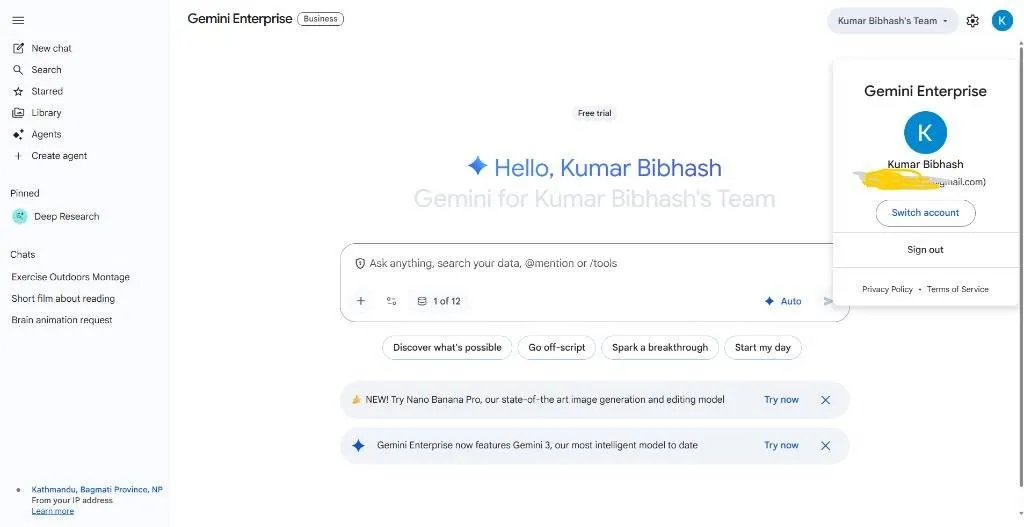Dismiss the Gemini 3 announcement banner
Viewport: 1024px width, 527px height.
click(825, 445)
